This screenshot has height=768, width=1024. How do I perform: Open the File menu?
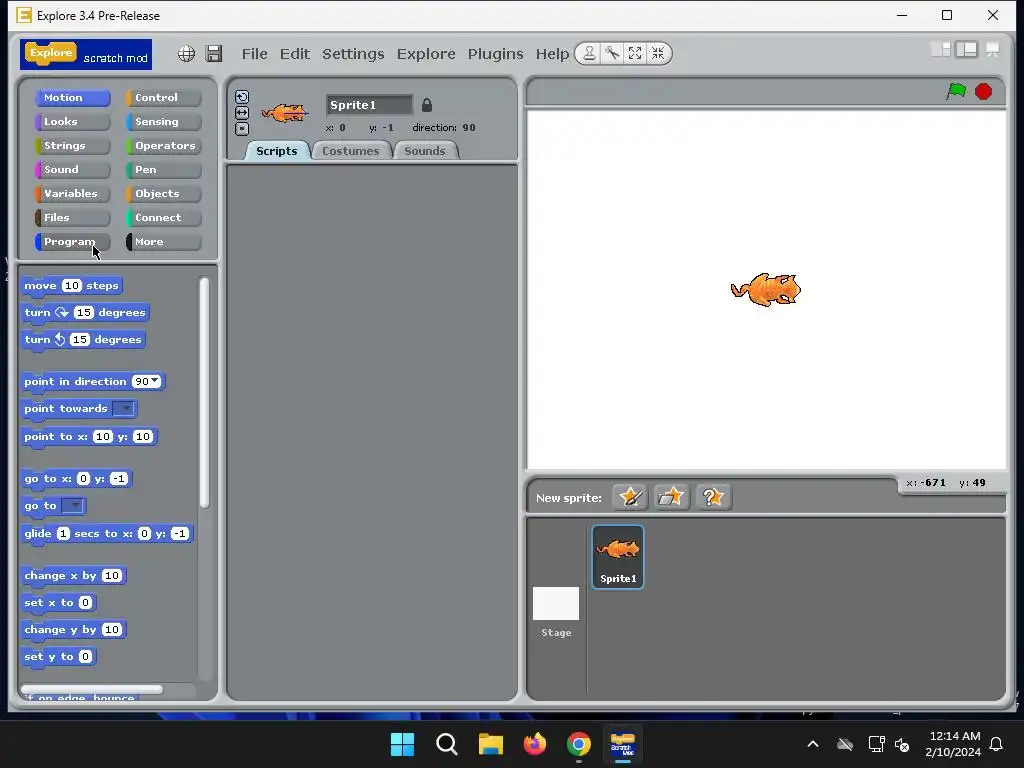(x=255, y=54)
